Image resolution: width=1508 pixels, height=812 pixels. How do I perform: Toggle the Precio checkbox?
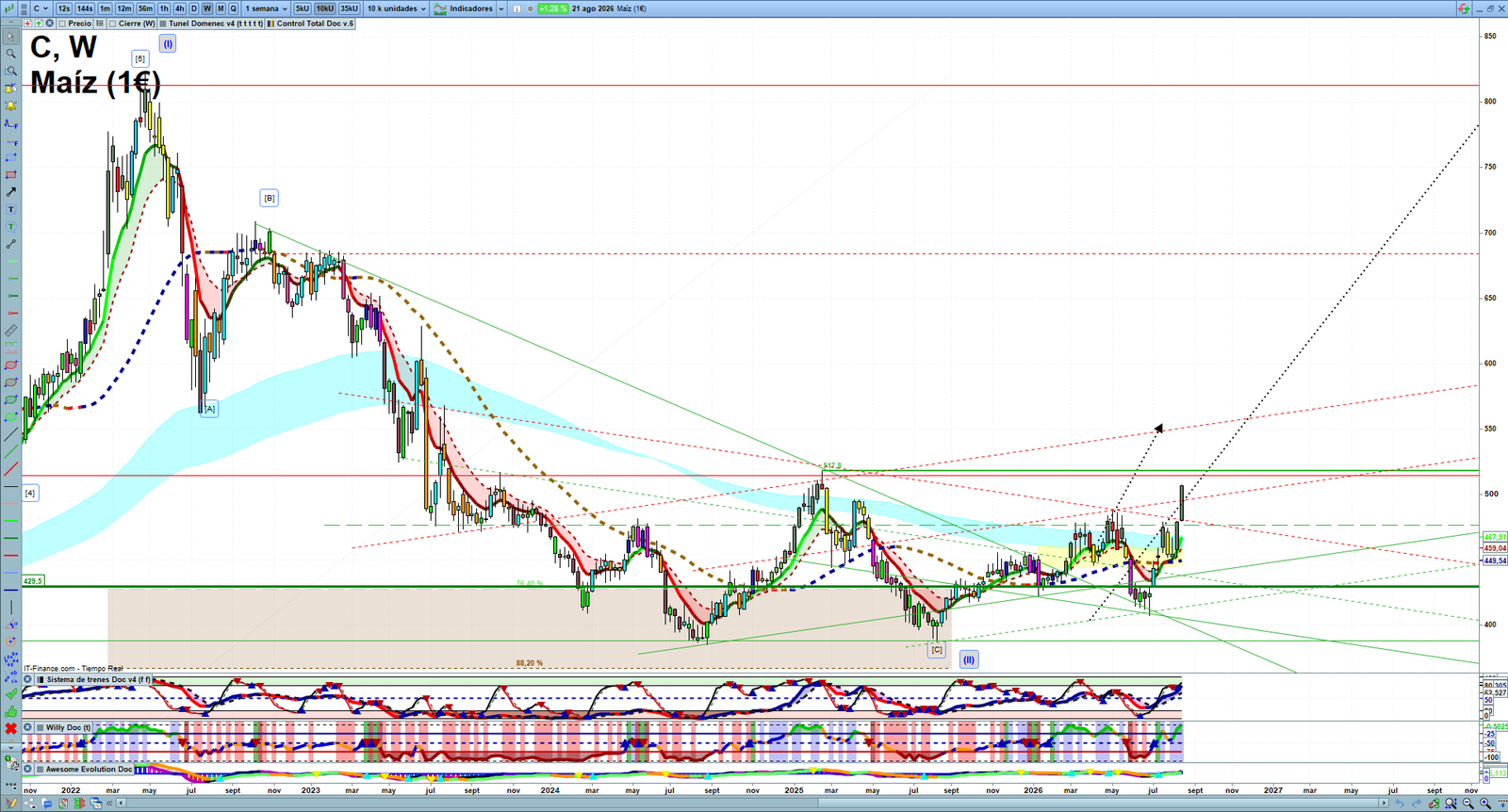pos(62,24)
